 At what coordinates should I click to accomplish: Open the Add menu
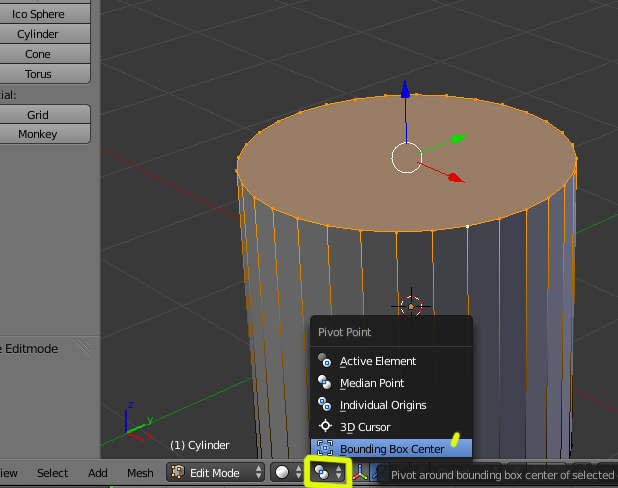tap(98, 473)
